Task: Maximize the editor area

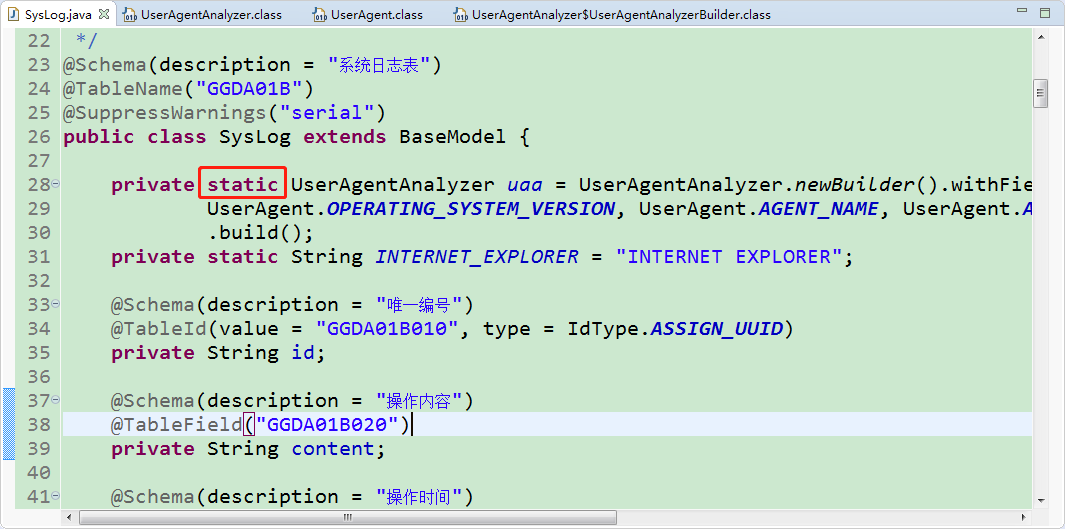Action: 1043,12
